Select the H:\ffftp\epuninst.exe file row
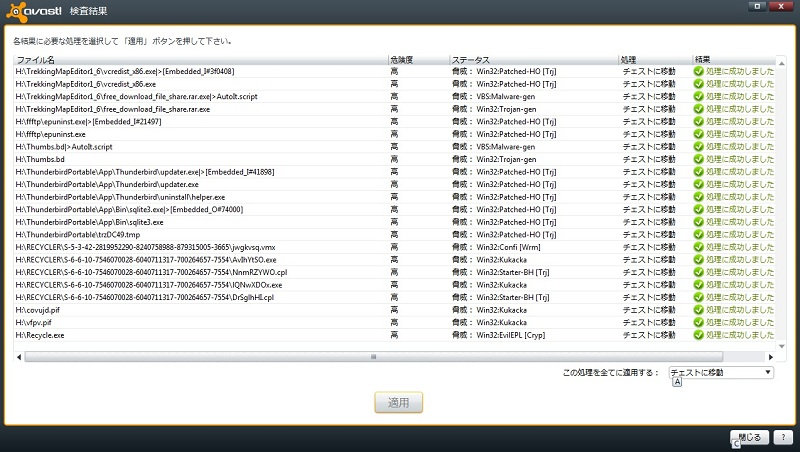Viewport: 800px width, 452px height. 394,134
